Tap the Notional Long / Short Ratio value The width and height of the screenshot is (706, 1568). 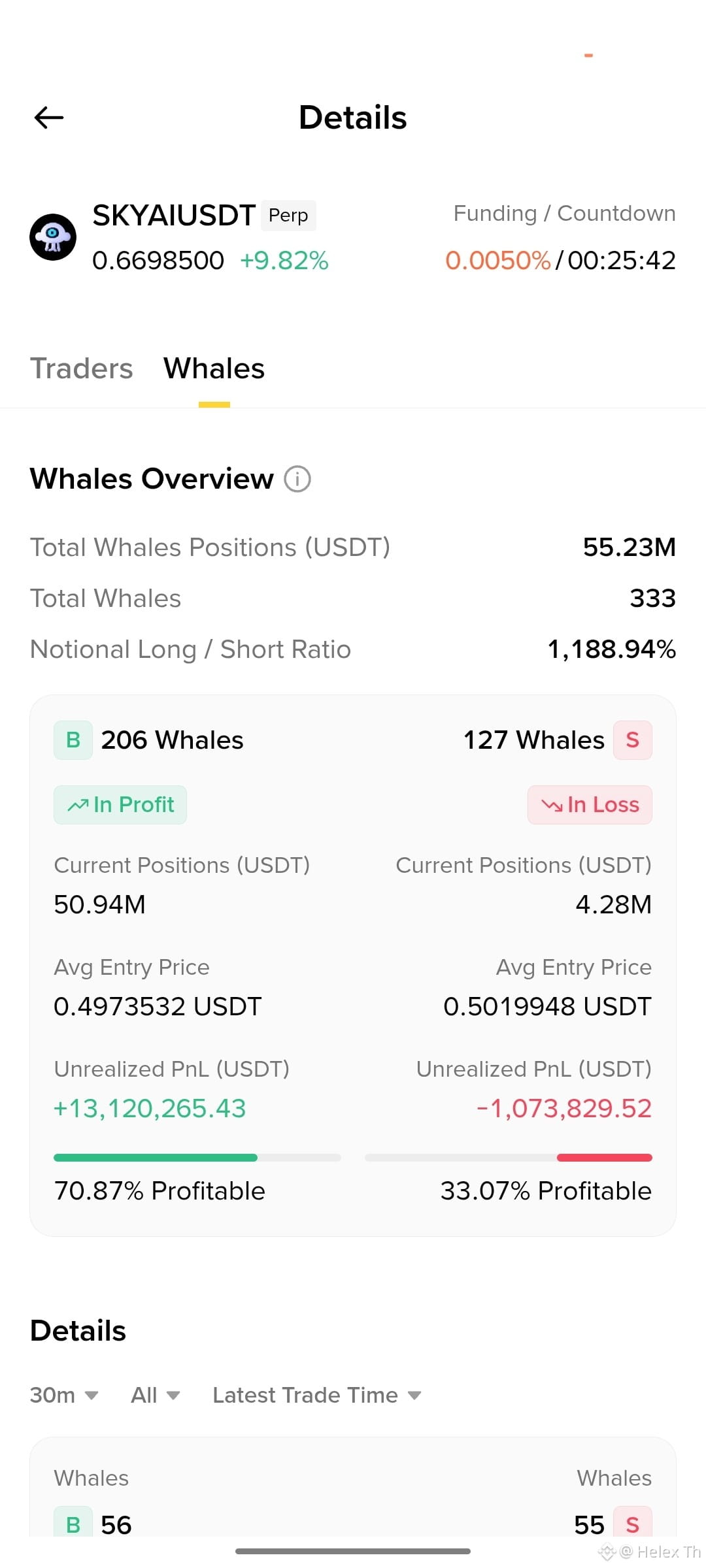(x=612, y=649)
